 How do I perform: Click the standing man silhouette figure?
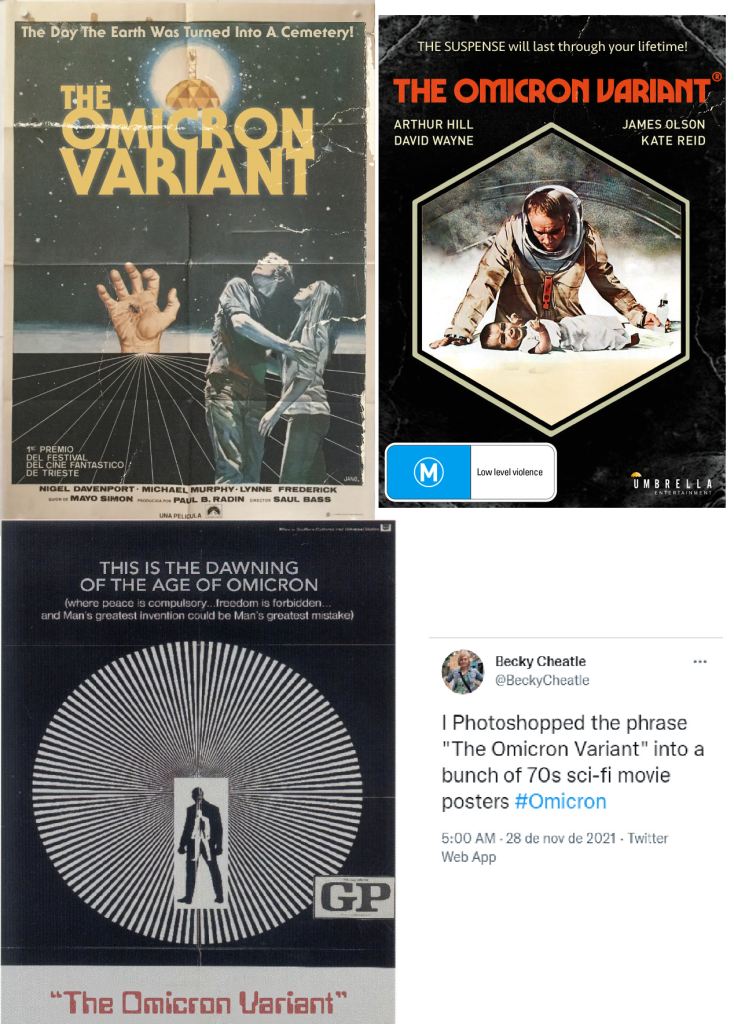point(201,846)
